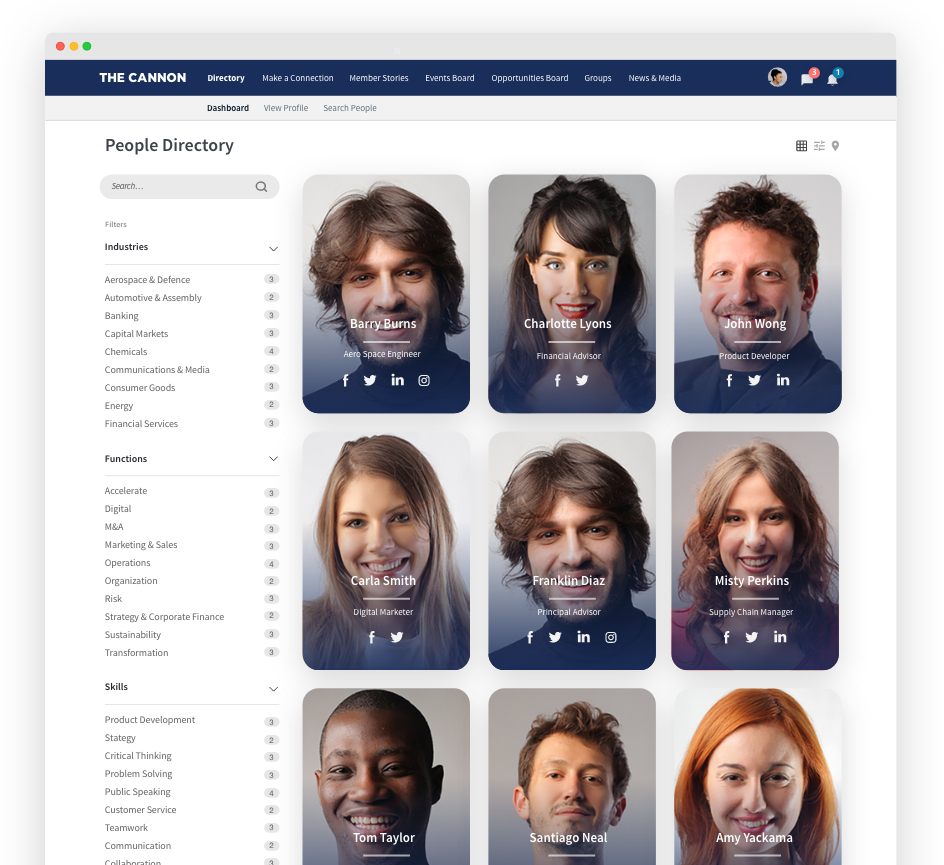
Task: Open the notifications bell icon
Action: coord(833,79)
